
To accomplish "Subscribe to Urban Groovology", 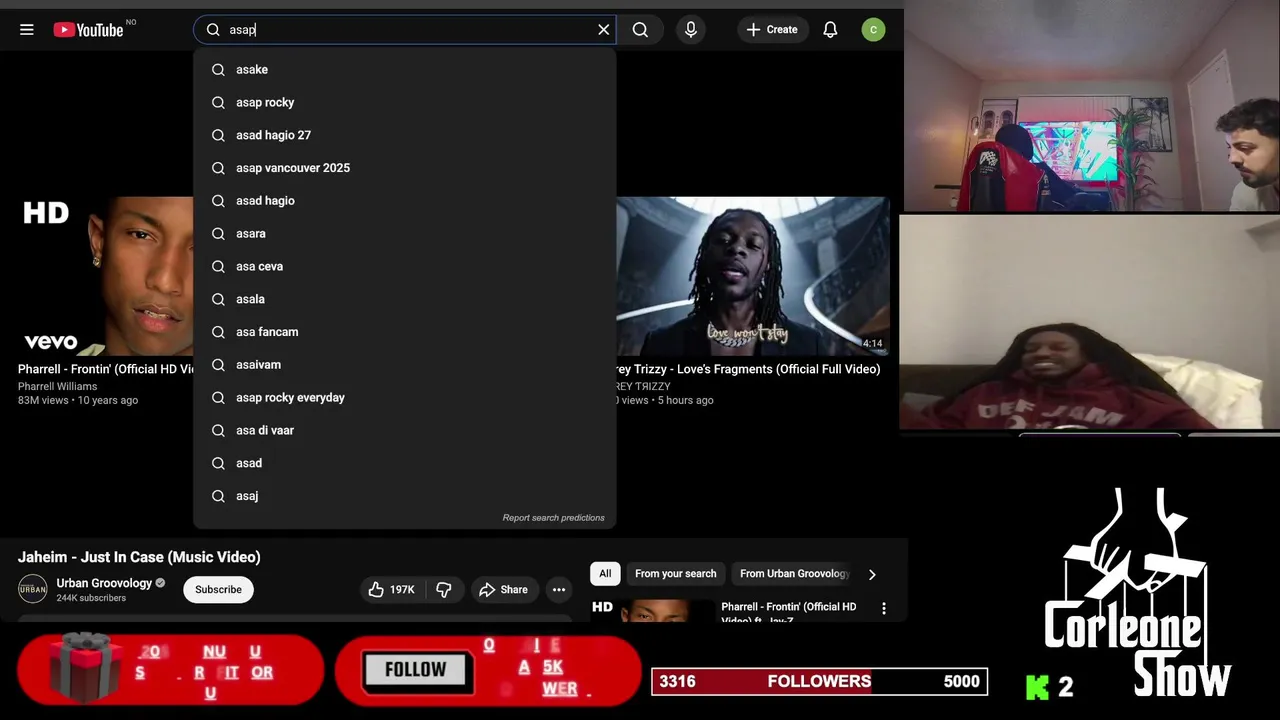I will (x=218, y=590).
